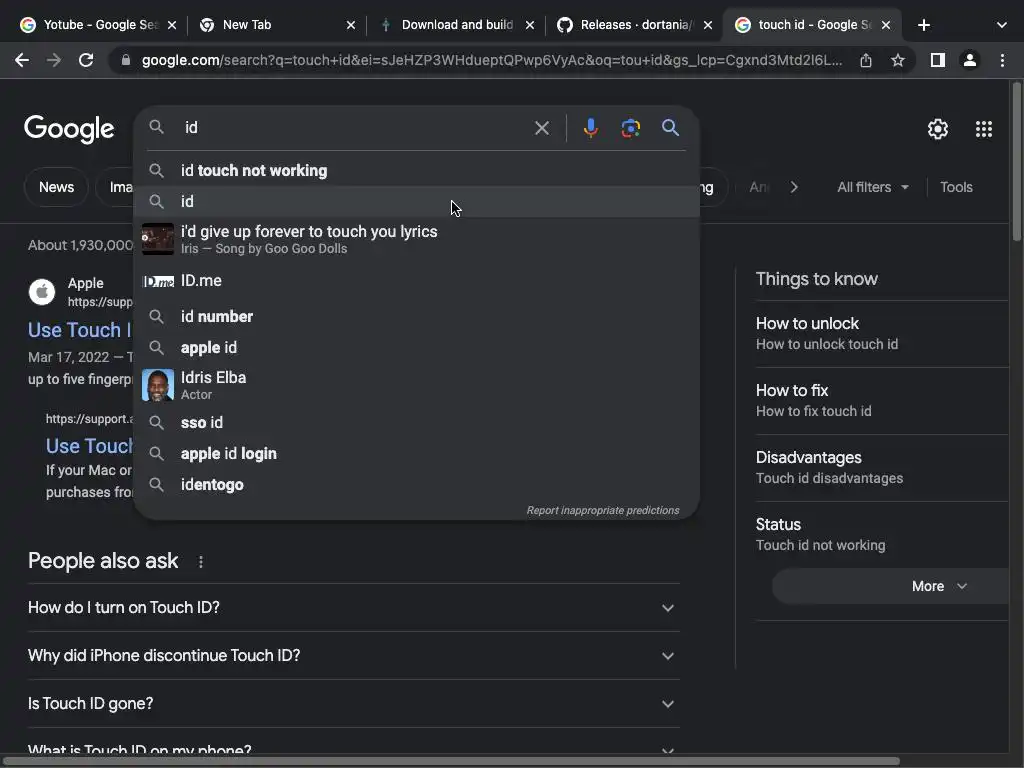Click Report inappropriate predictions
This screenshot has width=1024, height=768.
point(603,510)
